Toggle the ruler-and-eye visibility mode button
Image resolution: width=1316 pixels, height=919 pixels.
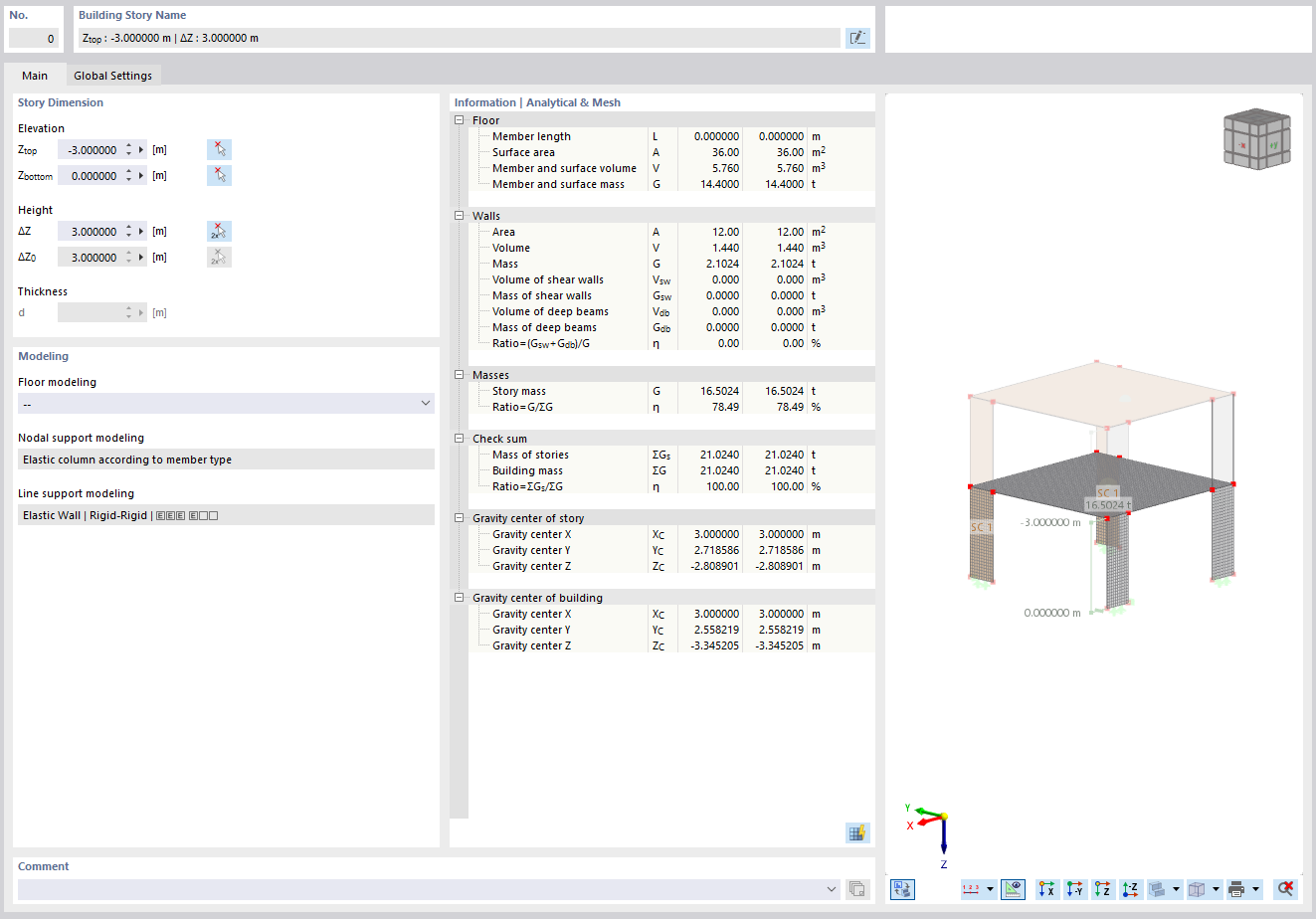click(1013, 889)
